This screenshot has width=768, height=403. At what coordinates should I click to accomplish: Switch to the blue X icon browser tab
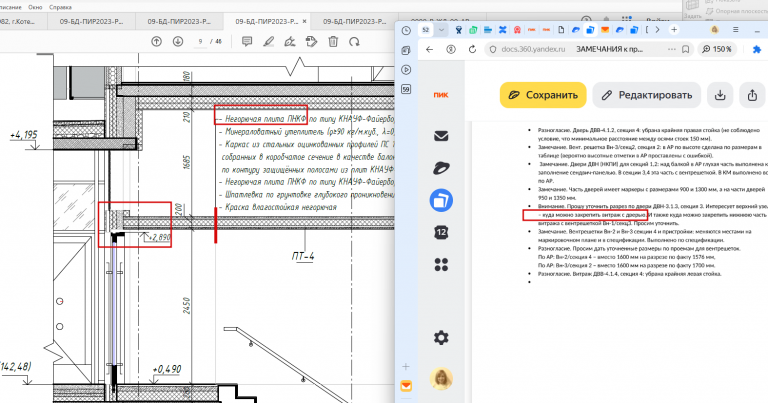point(503,30)
